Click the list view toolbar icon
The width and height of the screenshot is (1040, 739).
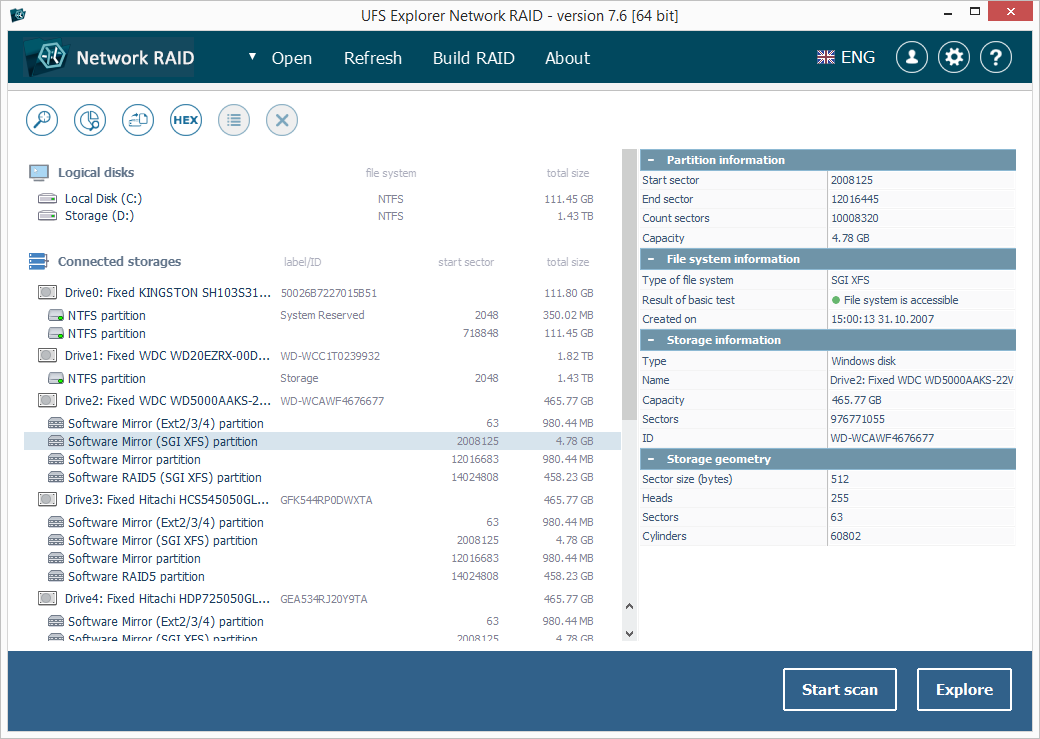(234, 120)
